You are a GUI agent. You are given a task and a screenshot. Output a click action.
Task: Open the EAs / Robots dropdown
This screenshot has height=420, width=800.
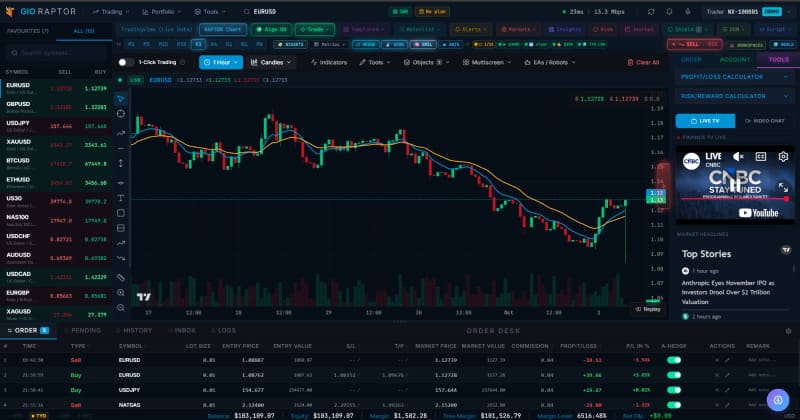pos(550,62)
